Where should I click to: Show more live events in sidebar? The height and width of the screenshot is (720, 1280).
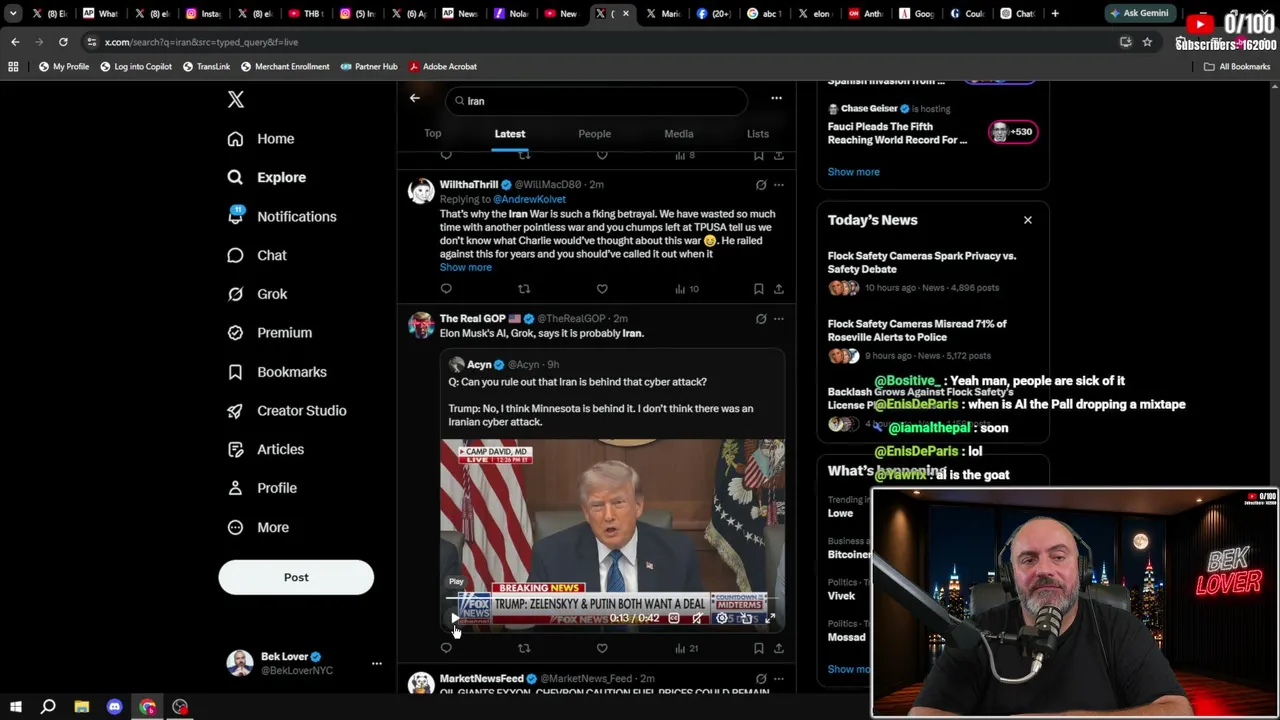click(x=854, y=172)
